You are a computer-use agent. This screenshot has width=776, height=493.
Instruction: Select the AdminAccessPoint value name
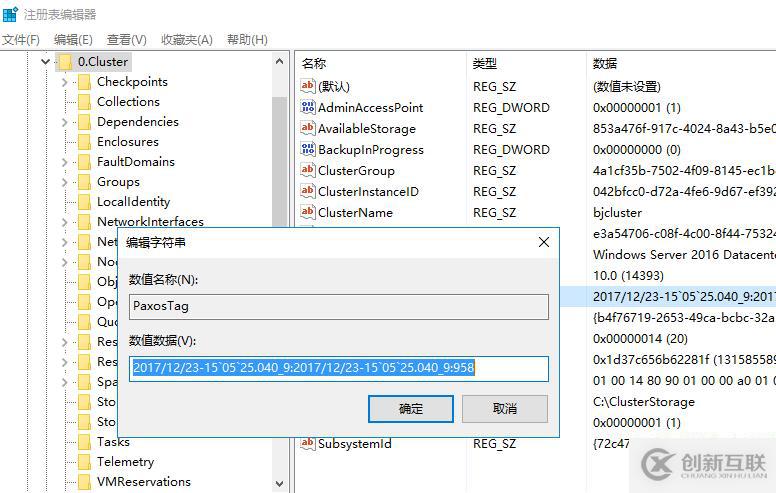click(370, 107)
